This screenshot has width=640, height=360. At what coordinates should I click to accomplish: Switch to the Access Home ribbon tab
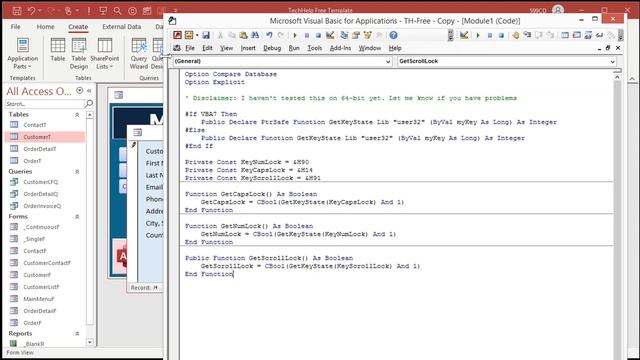pyautogui.click(x=45, y=27)
